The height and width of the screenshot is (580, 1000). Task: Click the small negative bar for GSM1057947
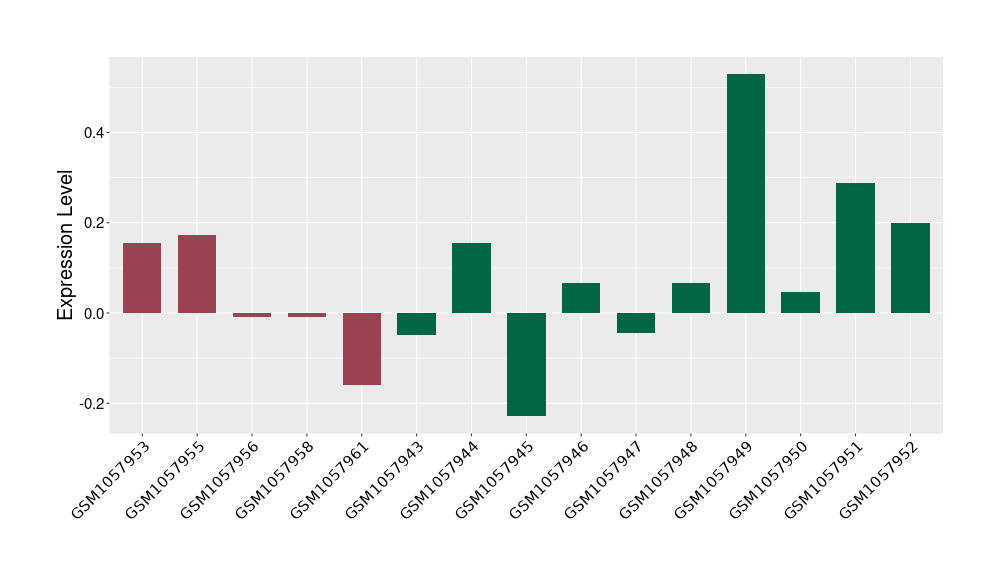pos(636,323)
